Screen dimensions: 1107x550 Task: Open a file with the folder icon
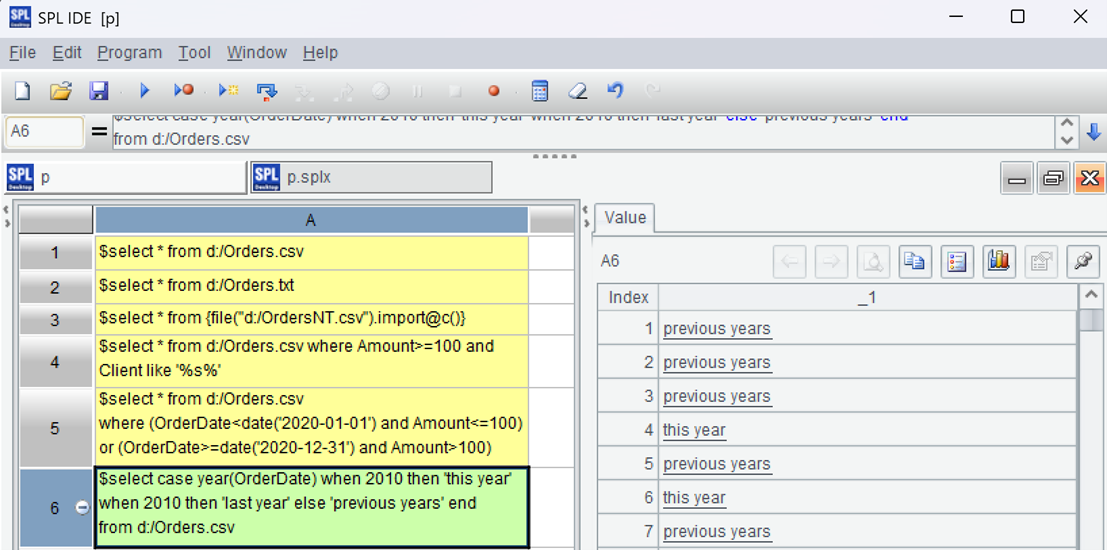tap(61, 91)
